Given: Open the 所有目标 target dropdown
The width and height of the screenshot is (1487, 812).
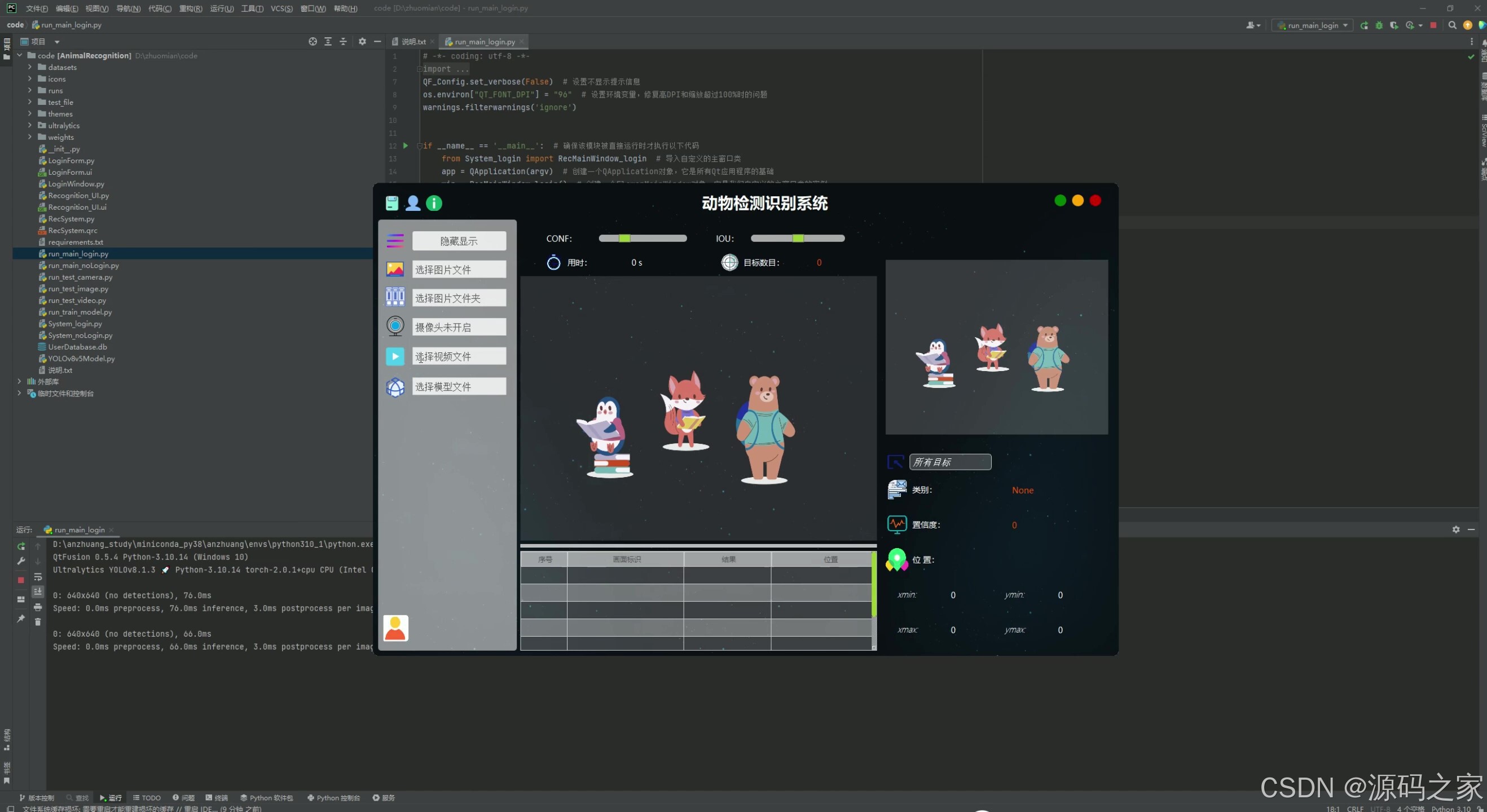Looking at the screenshot, I should coord(950,462).
